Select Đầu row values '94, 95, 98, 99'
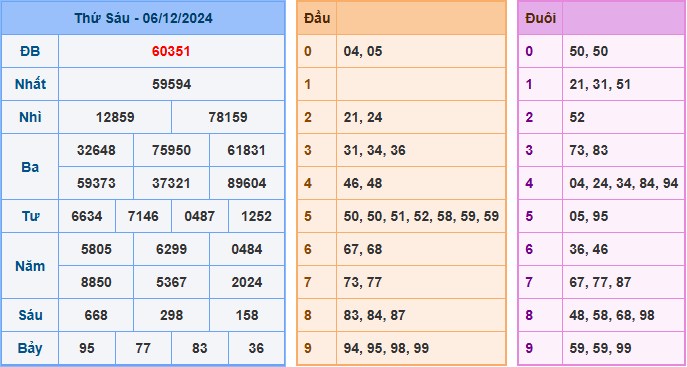Image resolution: width=687 pixels, height=367 pixels. point(386,349)
